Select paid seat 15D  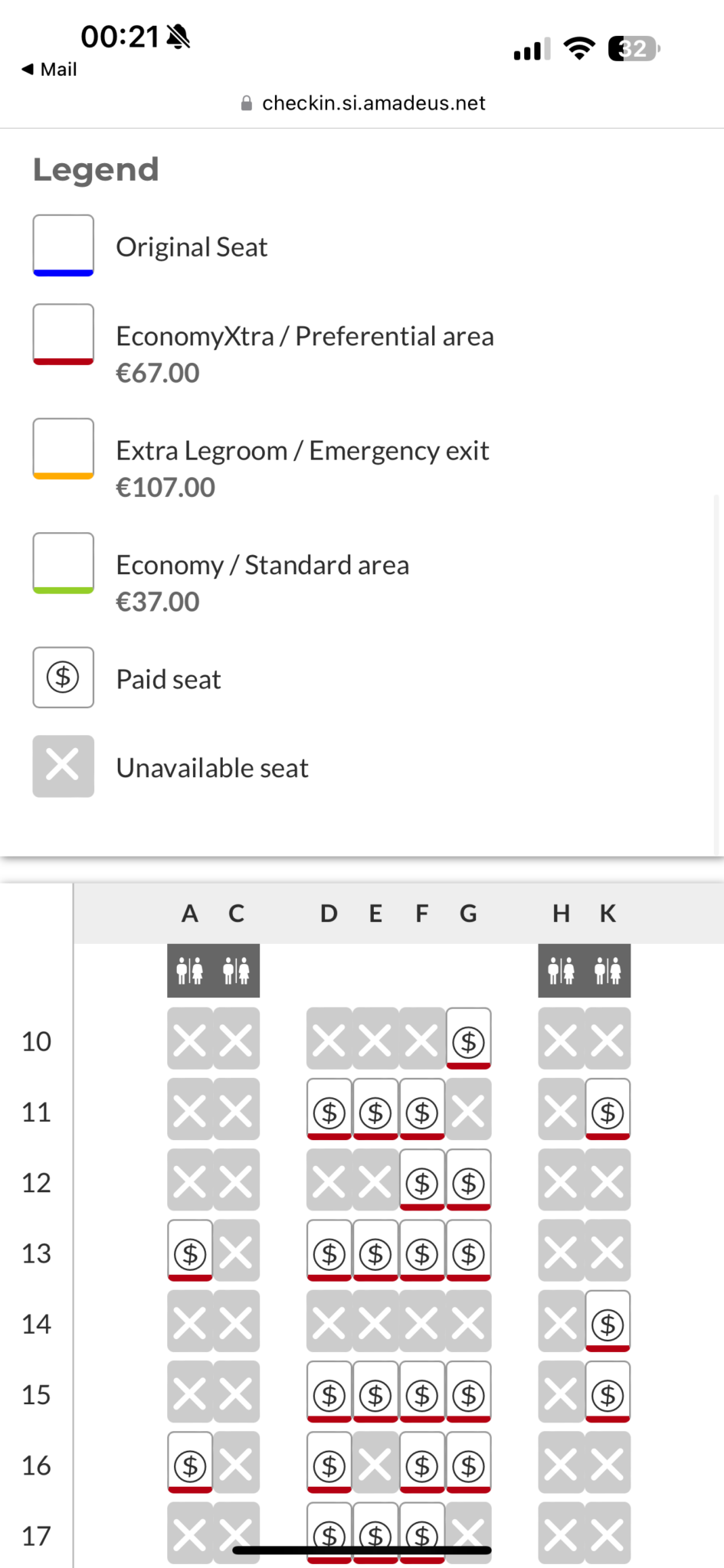coord(329,1393)
